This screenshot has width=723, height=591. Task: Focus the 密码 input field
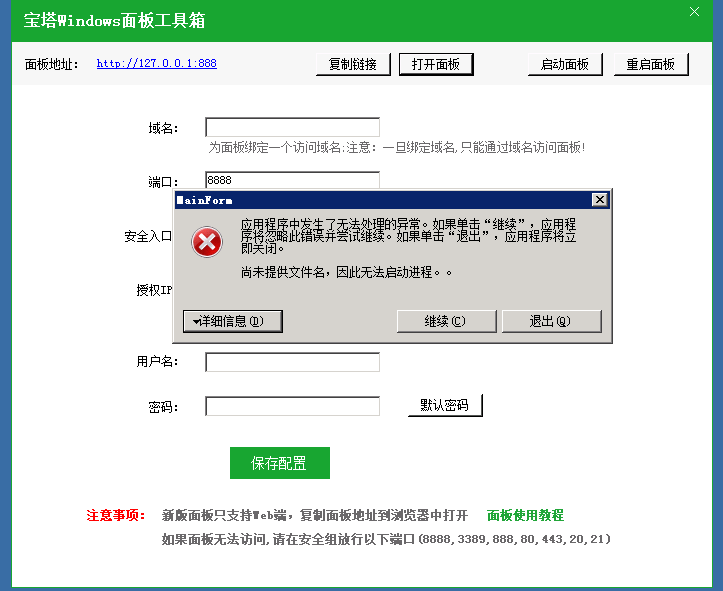(292, 406)
